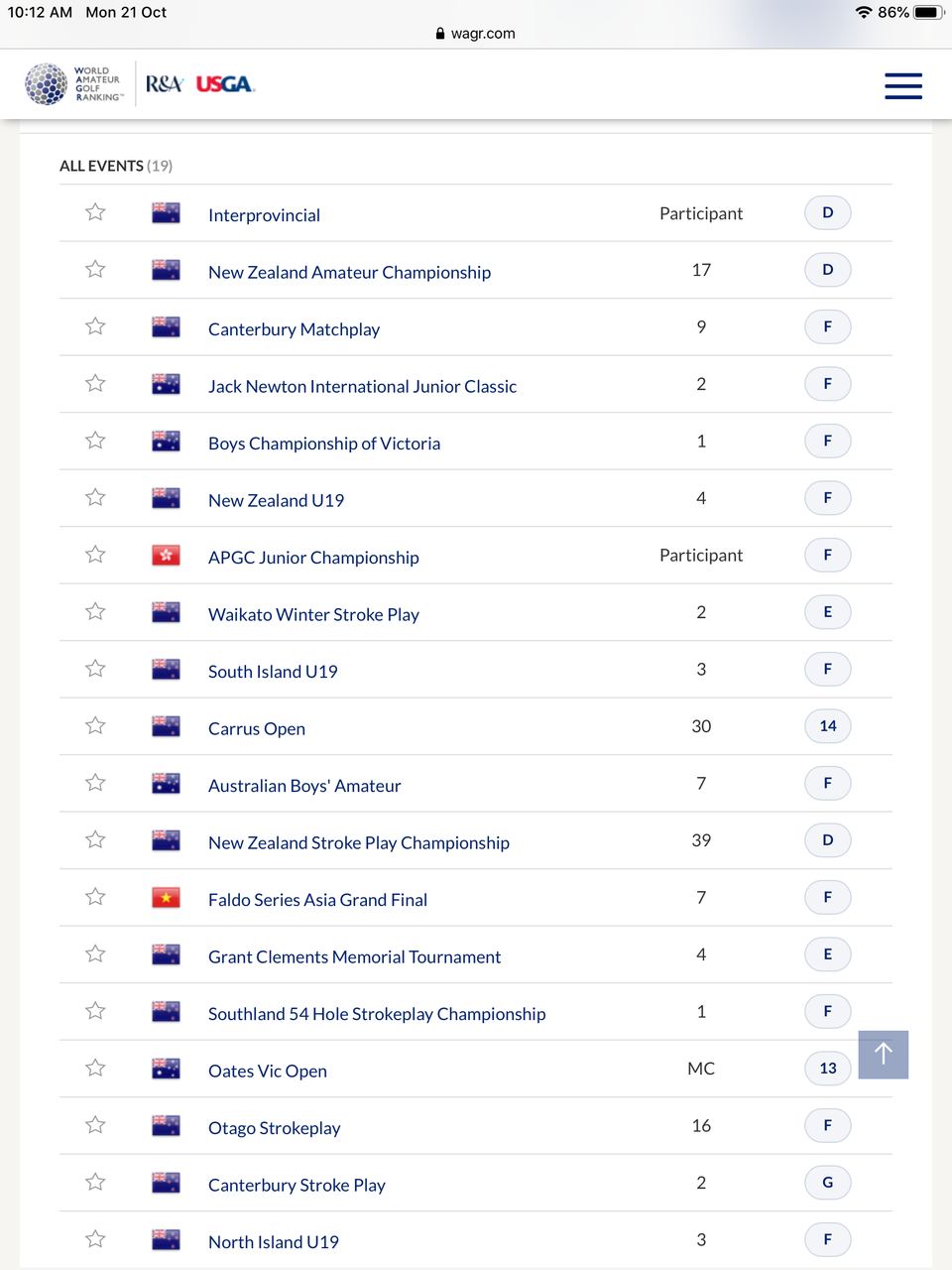
Task: Click the New Zealand flag beside Carrus Open
Action: coord(166,726)
